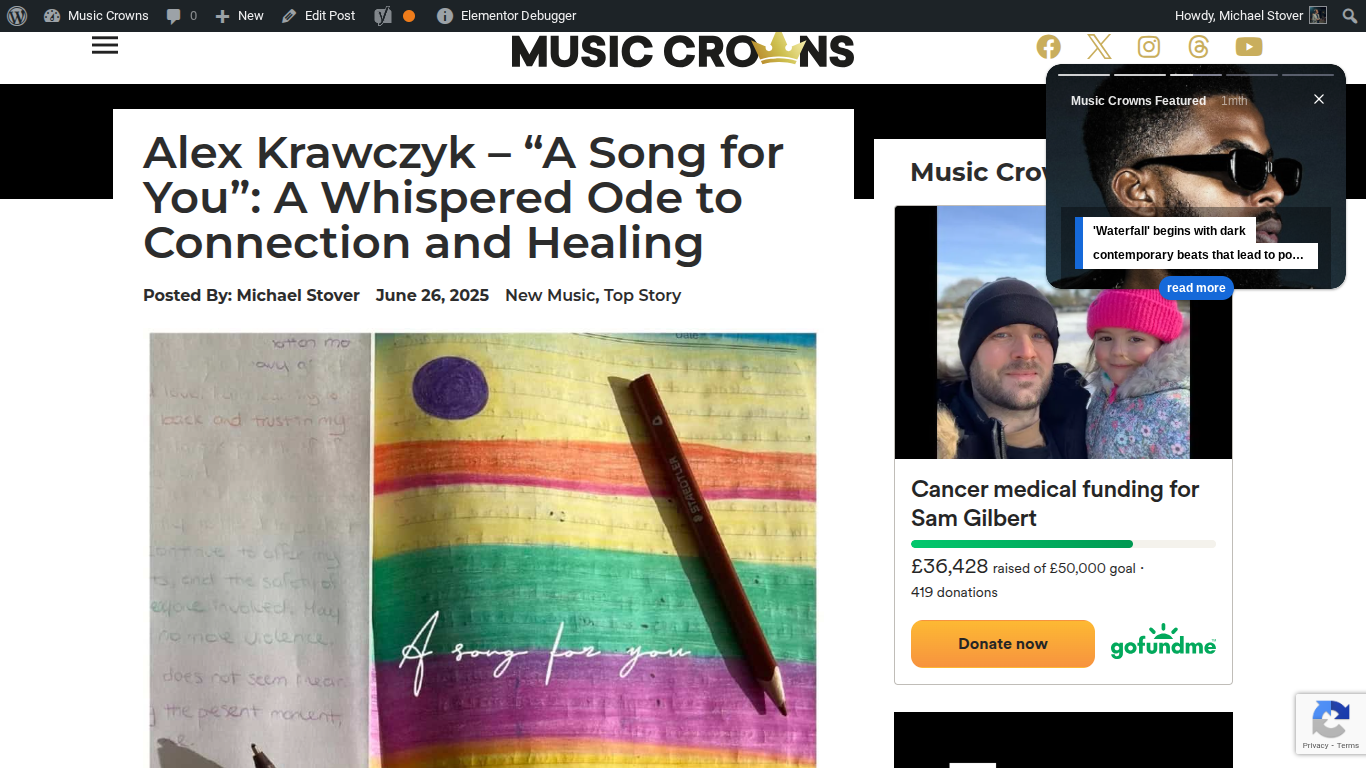Open the Music Crowns site menu
The image size is (1366, 768).
[96, 16]
